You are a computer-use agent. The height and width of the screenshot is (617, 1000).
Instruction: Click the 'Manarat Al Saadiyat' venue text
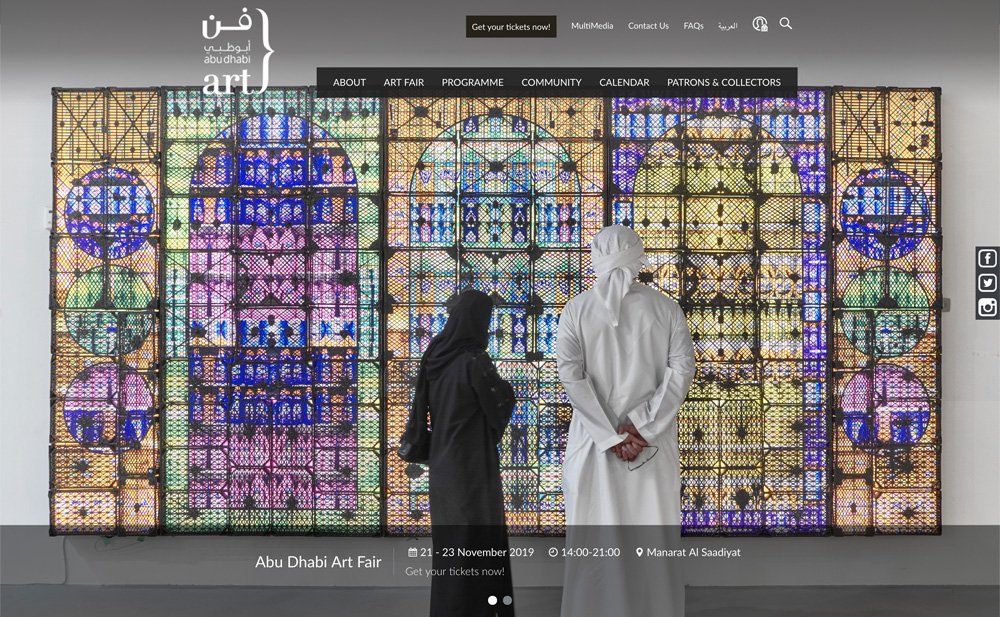693,552
